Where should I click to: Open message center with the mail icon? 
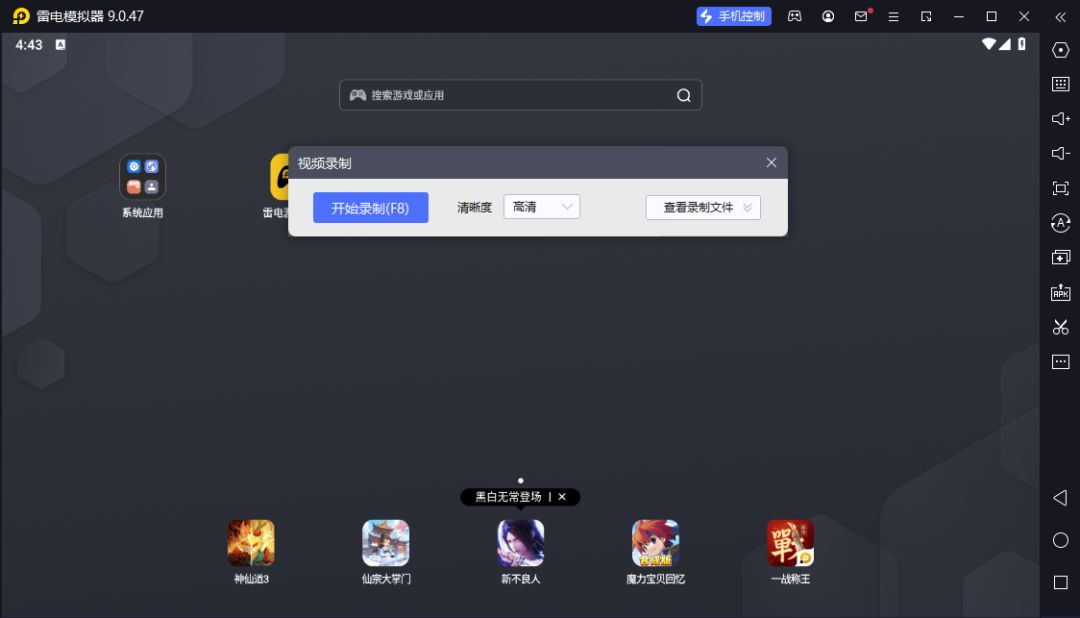[x=861, y=16]
